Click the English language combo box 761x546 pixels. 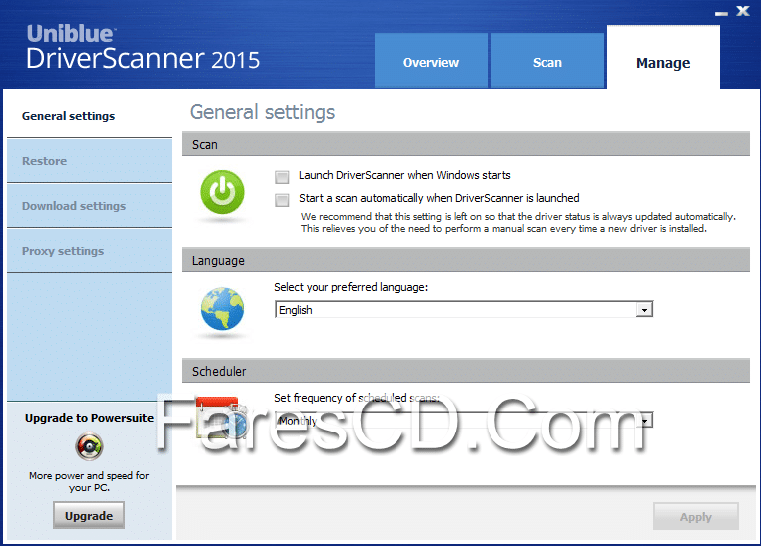pyautogui.click(x=464, y=310)
